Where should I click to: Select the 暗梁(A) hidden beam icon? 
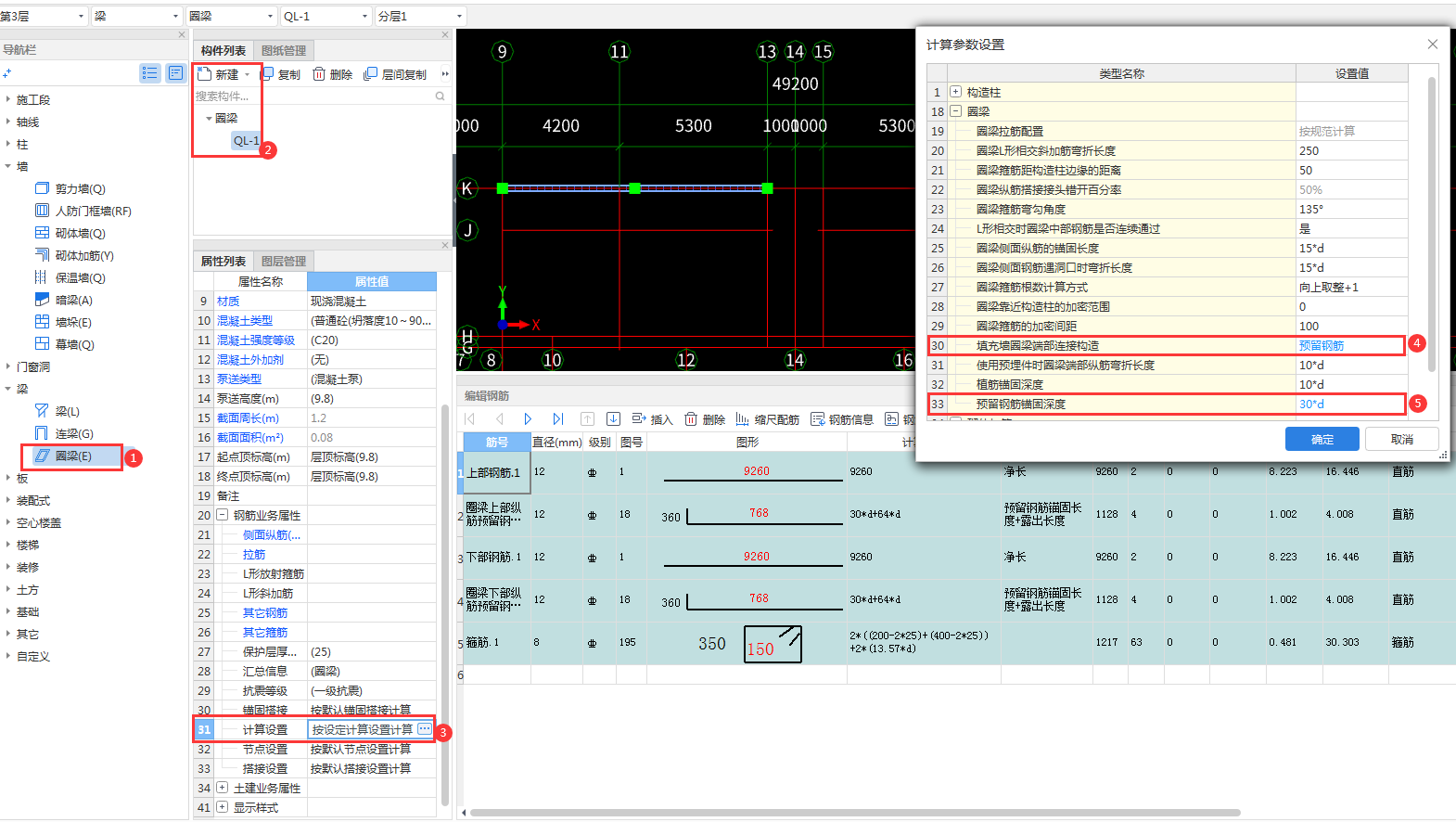(42, 300)
